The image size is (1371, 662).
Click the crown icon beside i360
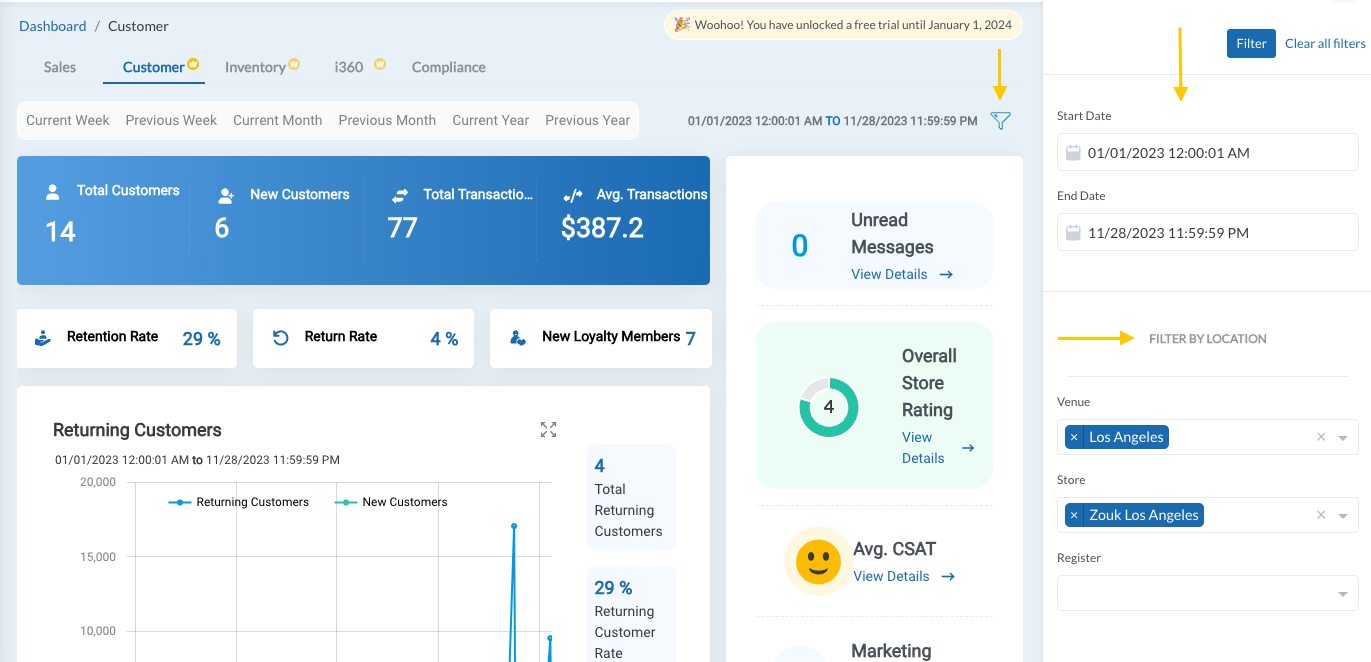tap(380, 65)
